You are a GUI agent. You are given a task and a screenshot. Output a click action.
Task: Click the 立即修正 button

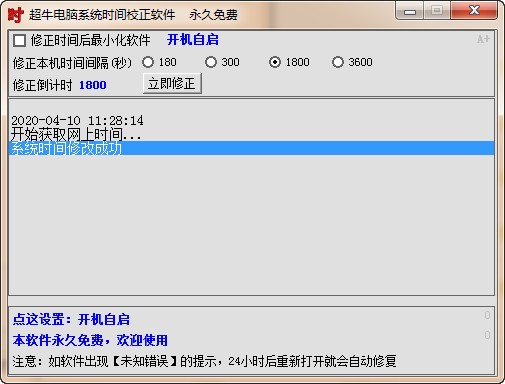click(x=172, y=83)
